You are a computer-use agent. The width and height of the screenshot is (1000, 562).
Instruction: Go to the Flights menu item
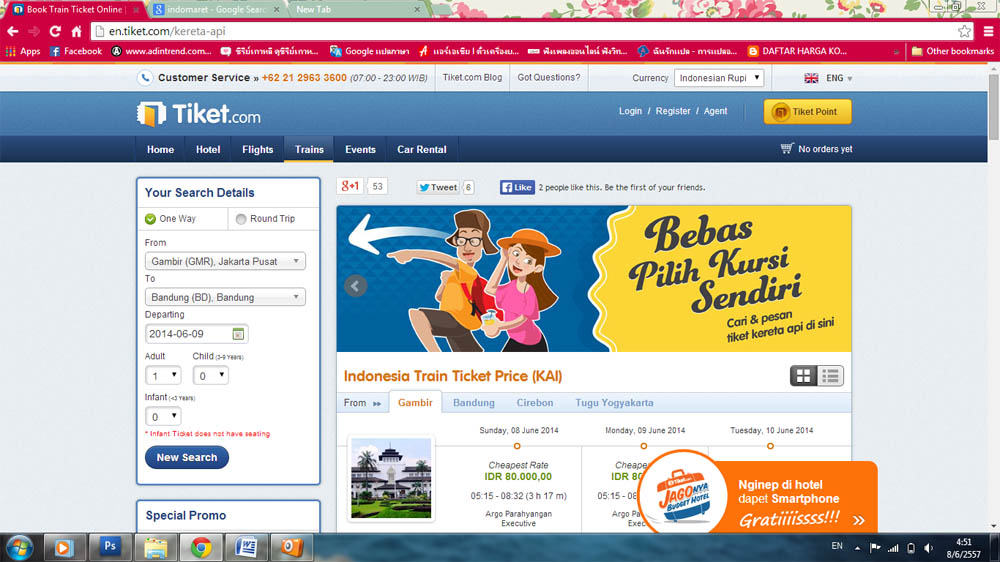click(x=258, y=149)
